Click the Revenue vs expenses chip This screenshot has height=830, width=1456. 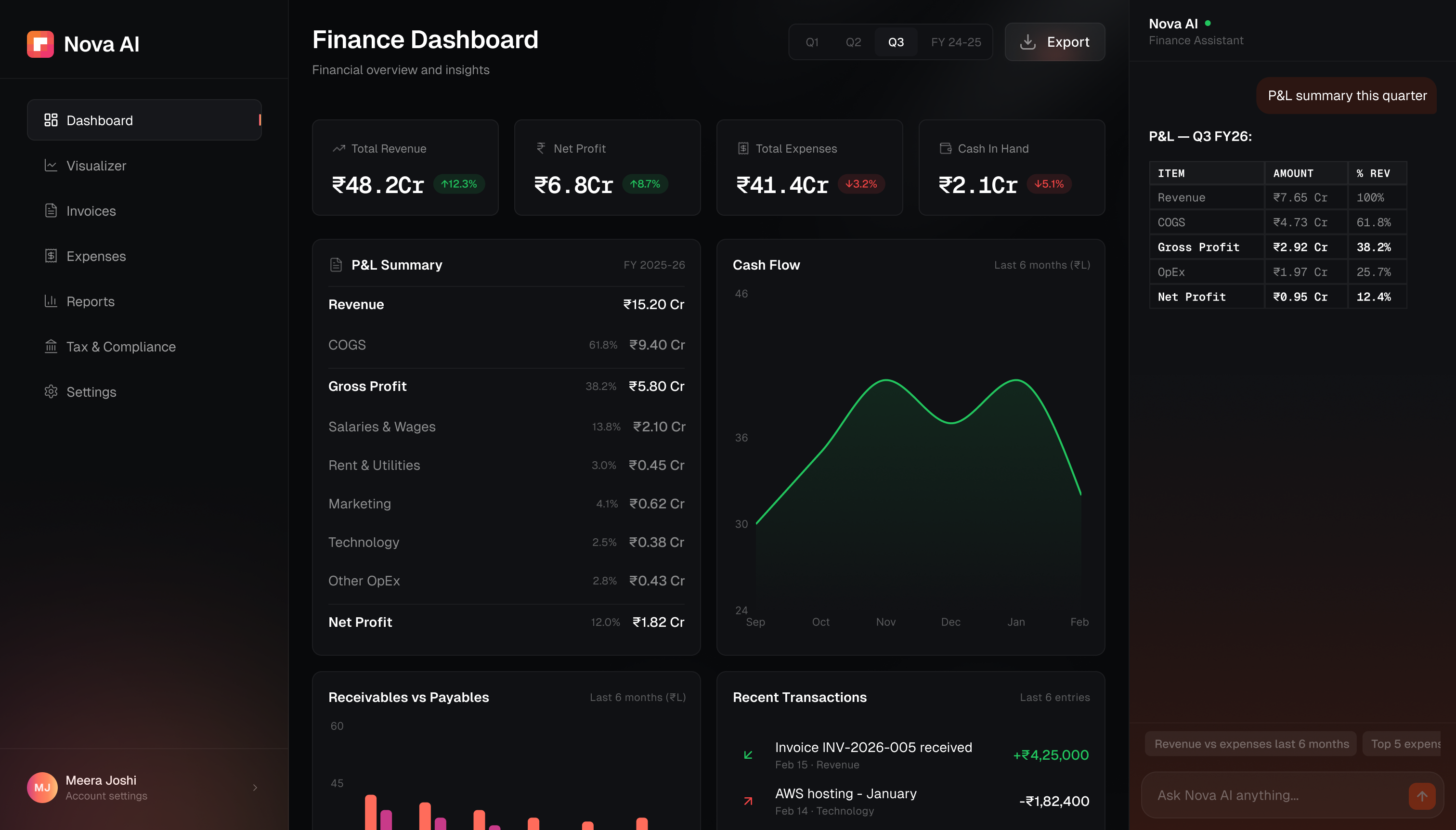(1251, 743)
